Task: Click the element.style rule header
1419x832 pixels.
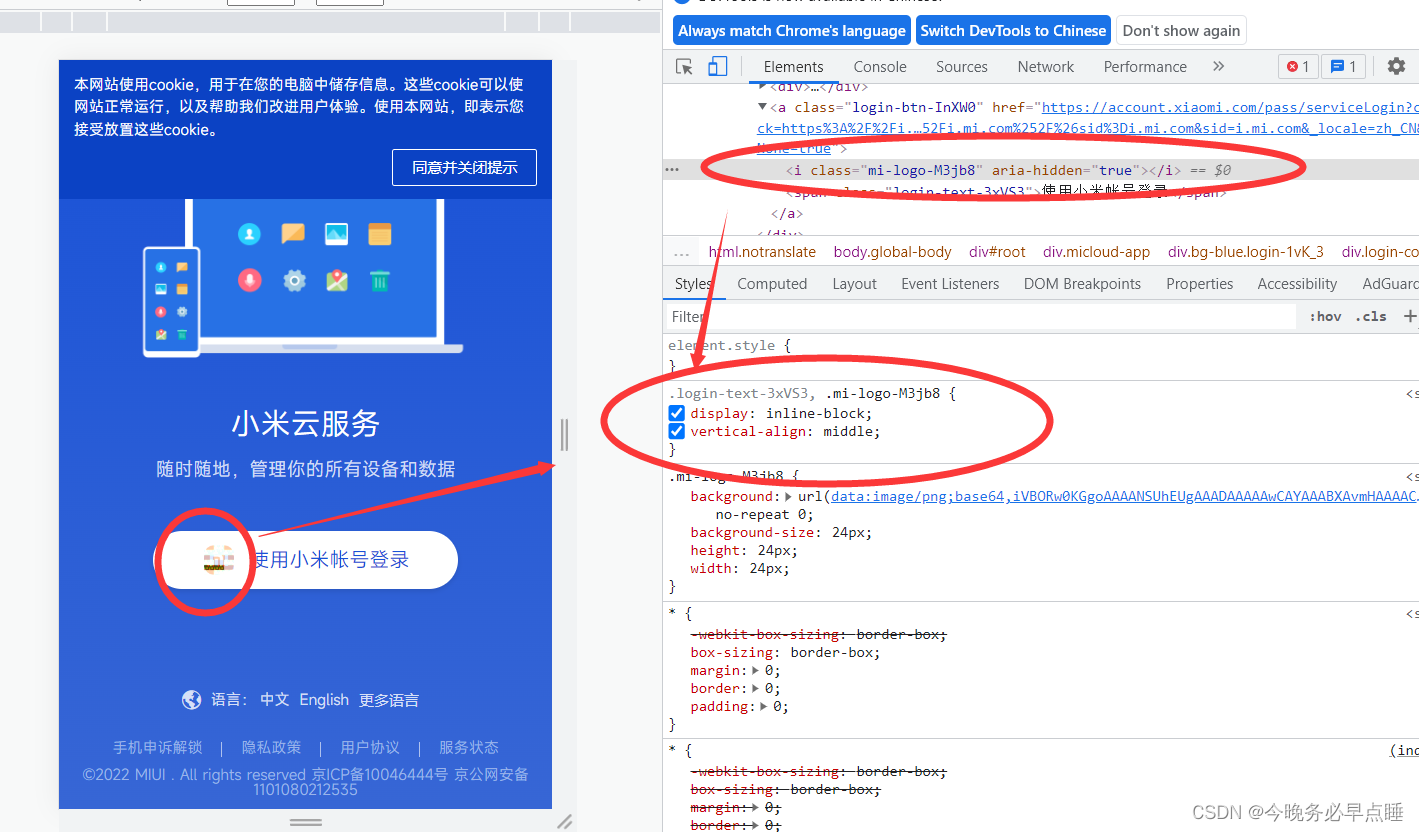Action: pos(729,345)
